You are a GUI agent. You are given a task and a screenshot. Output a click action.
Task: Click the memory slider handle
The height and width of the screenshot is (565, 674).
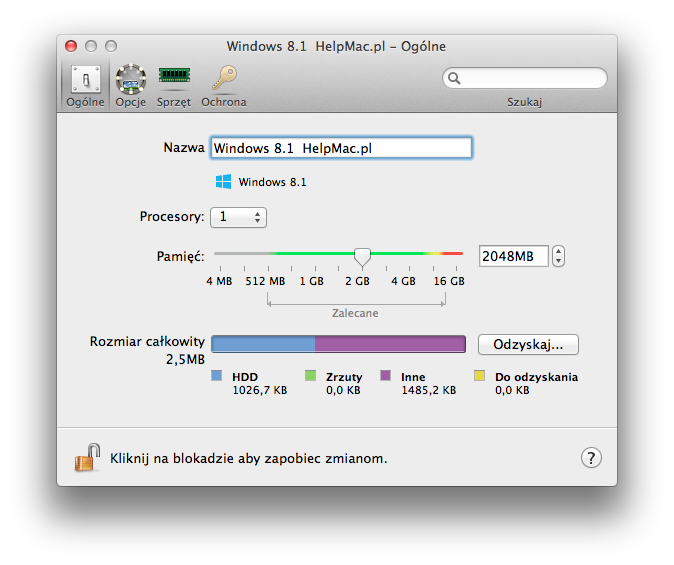pos(362,257)
